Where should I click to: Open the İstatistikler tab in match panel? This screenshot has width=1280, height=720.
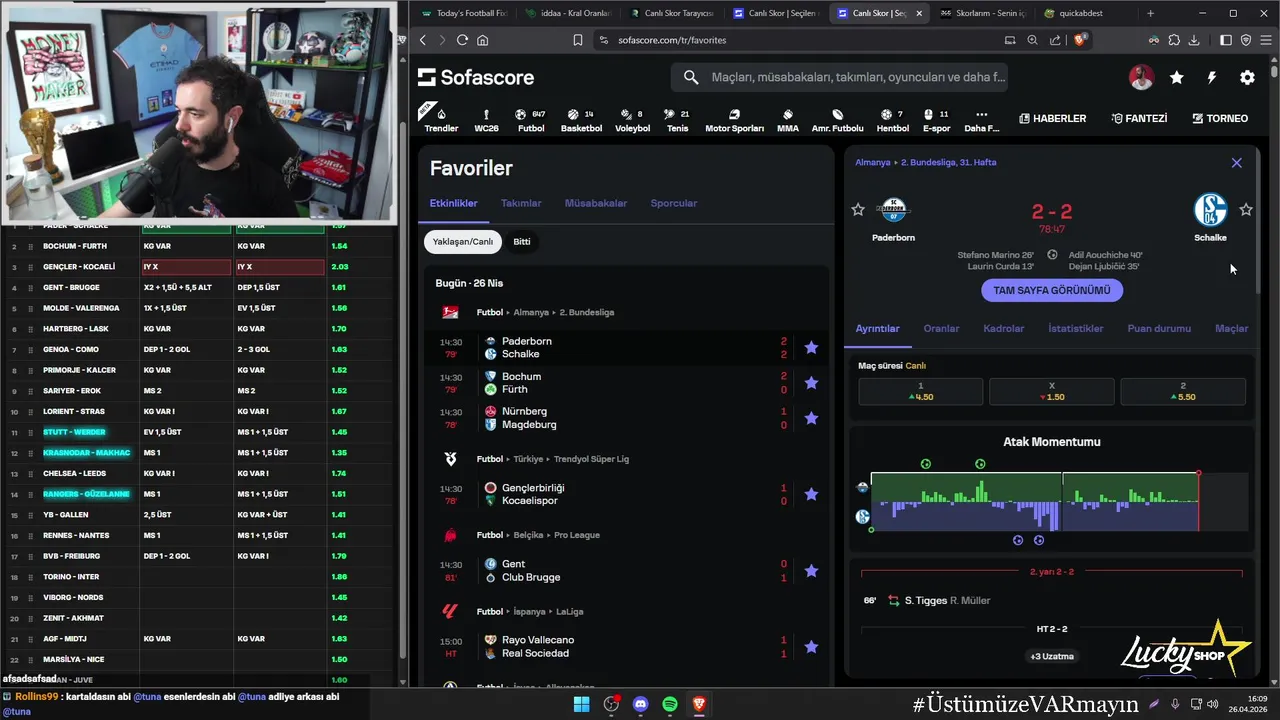(x=1076, y=329)
